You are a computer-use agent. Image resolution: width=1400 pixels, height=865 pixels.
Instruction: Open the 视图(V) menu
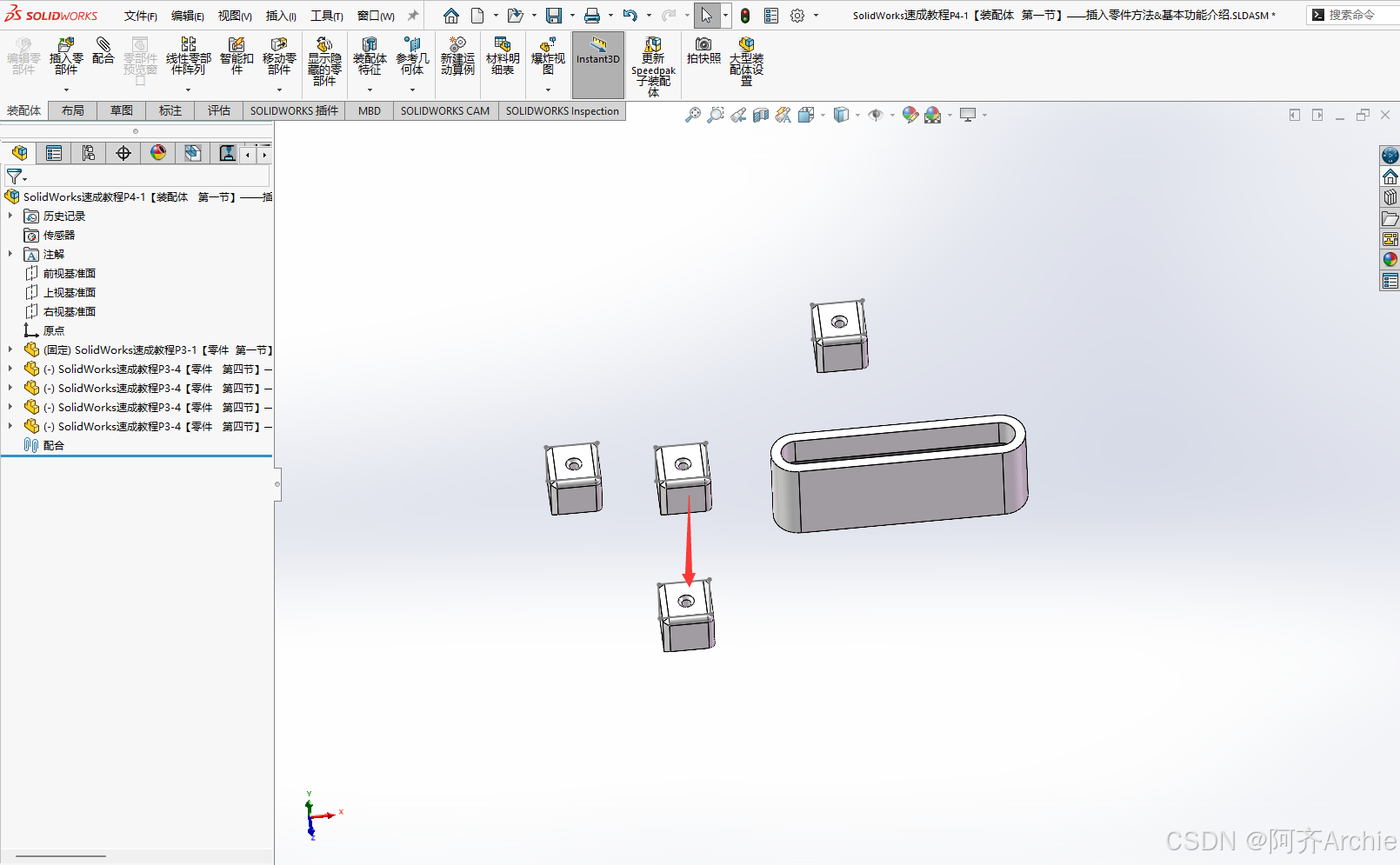coord(235,16)
